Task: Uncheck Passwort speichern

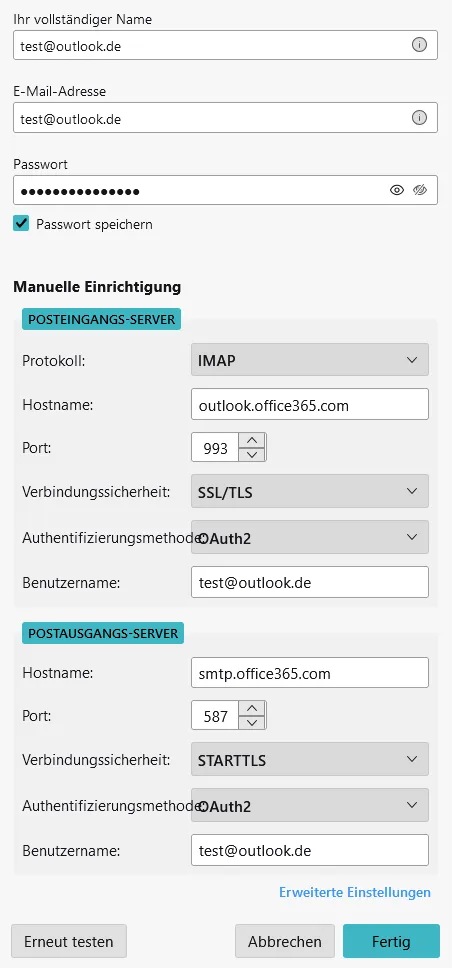Action: click(22, 224)
